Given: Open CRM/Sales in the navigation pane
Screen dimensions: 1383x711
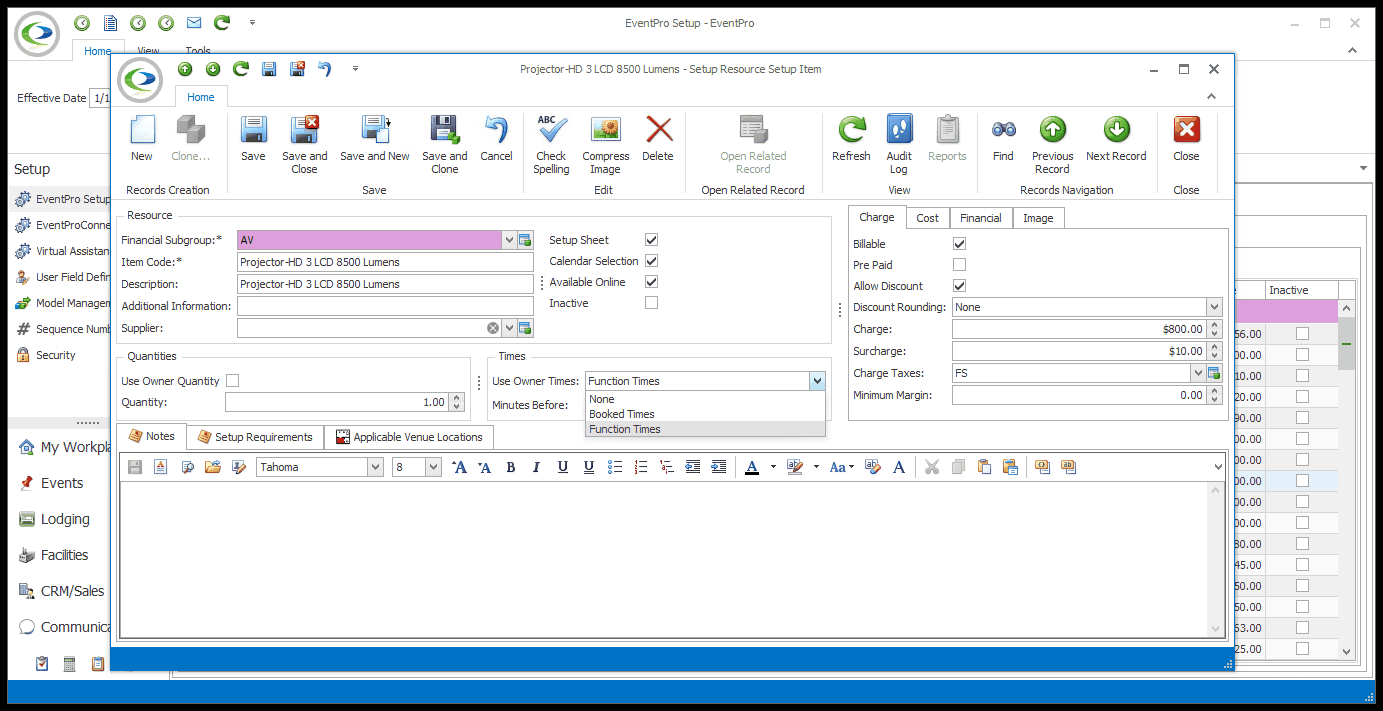Looking at the screenshot, I should pyautogui.click(x=72, y=591).
